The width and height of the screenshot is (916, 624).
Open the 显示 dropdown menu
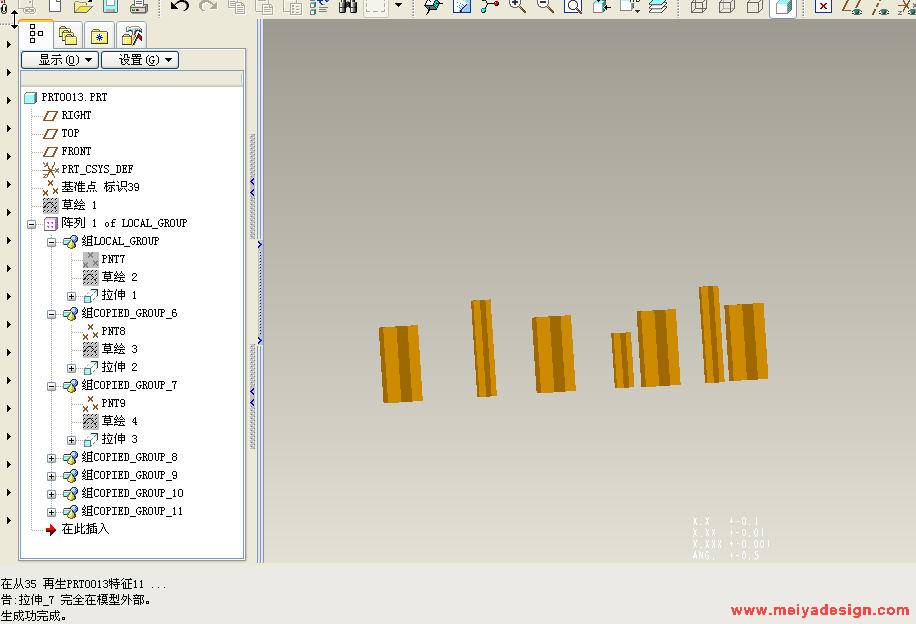point(59,60)
